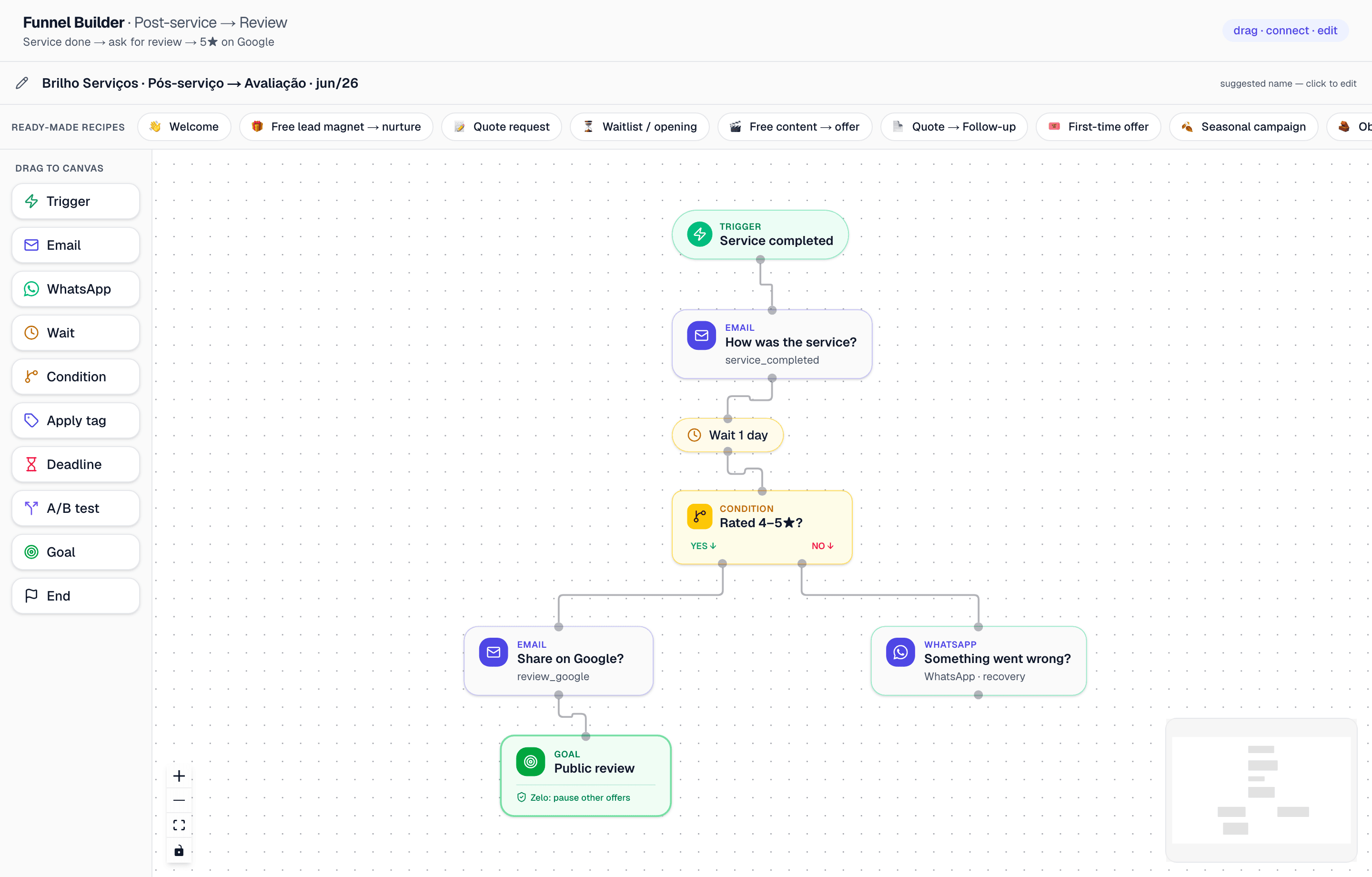This screenshot has height=877, width=1372.
Task: Select the A/B test split icon in sidebar
Action: click(x=31, y=508)
